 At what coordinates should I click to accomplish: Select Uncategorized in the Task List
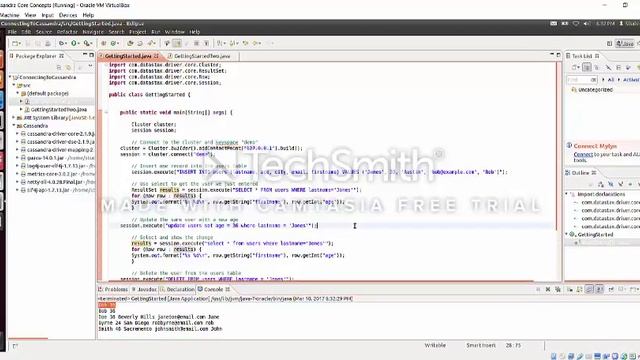click(x=595, y=90)
